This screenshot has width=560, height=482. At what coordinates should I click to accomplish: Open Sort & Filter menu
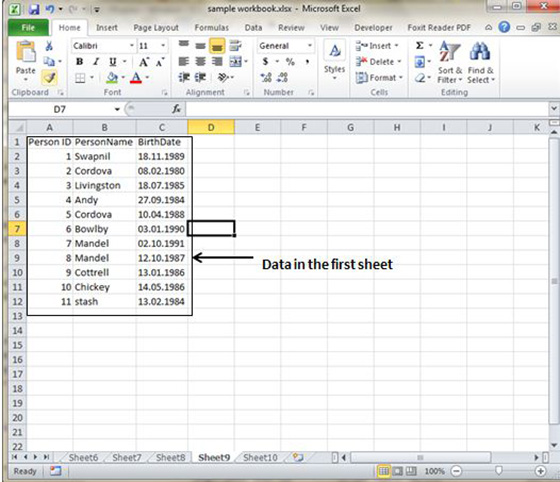[x=450, y=62]
